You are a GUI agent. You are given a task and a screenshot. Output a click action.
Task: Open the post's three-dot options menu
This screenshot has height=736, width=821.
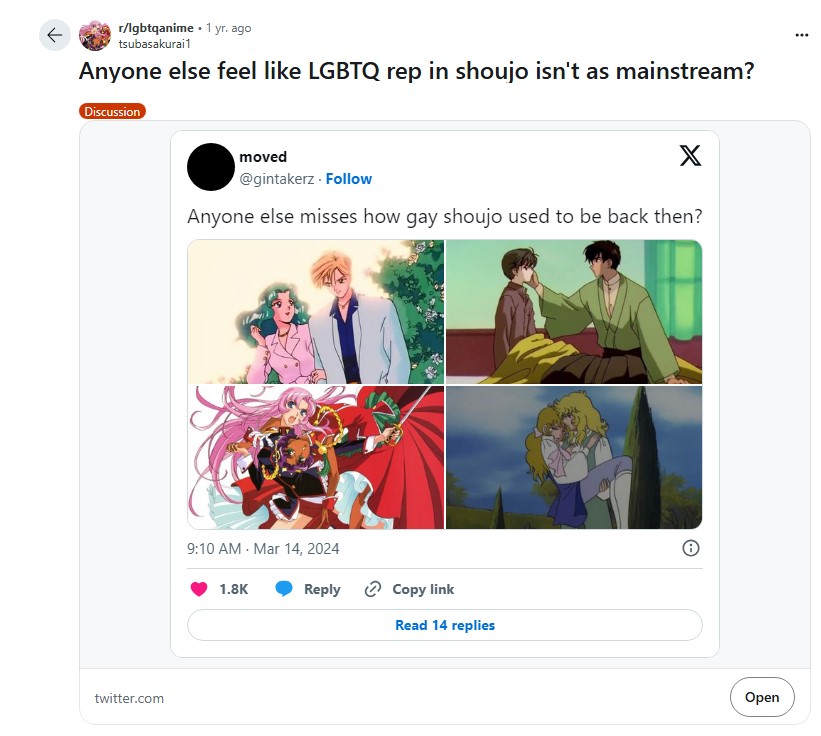tap(802, 35)
